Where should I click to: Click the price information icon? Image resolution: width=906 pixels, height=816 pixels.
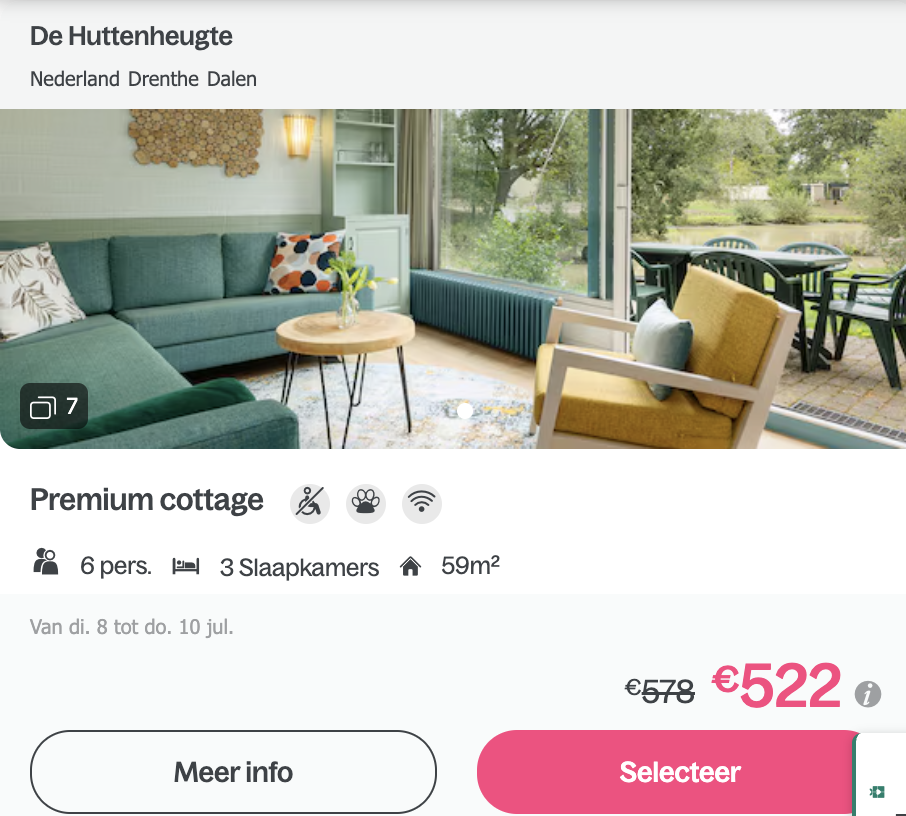tap(868, 693)
